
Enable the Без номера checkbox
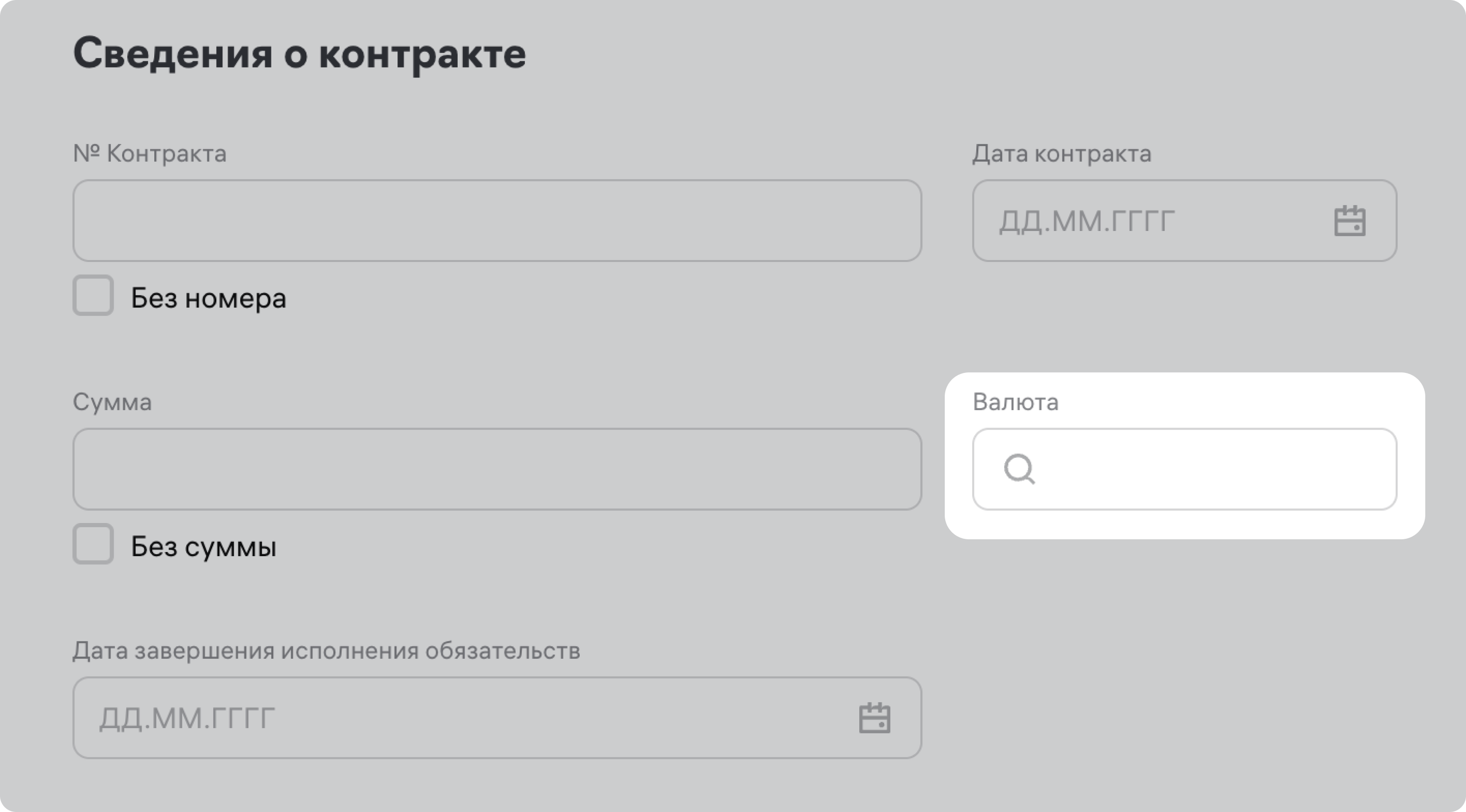pyautogui.click(x=93, y=296)
